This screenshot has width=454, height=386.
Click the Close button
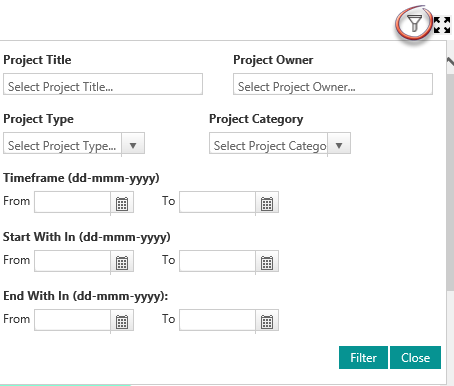(x=415, y=358)
